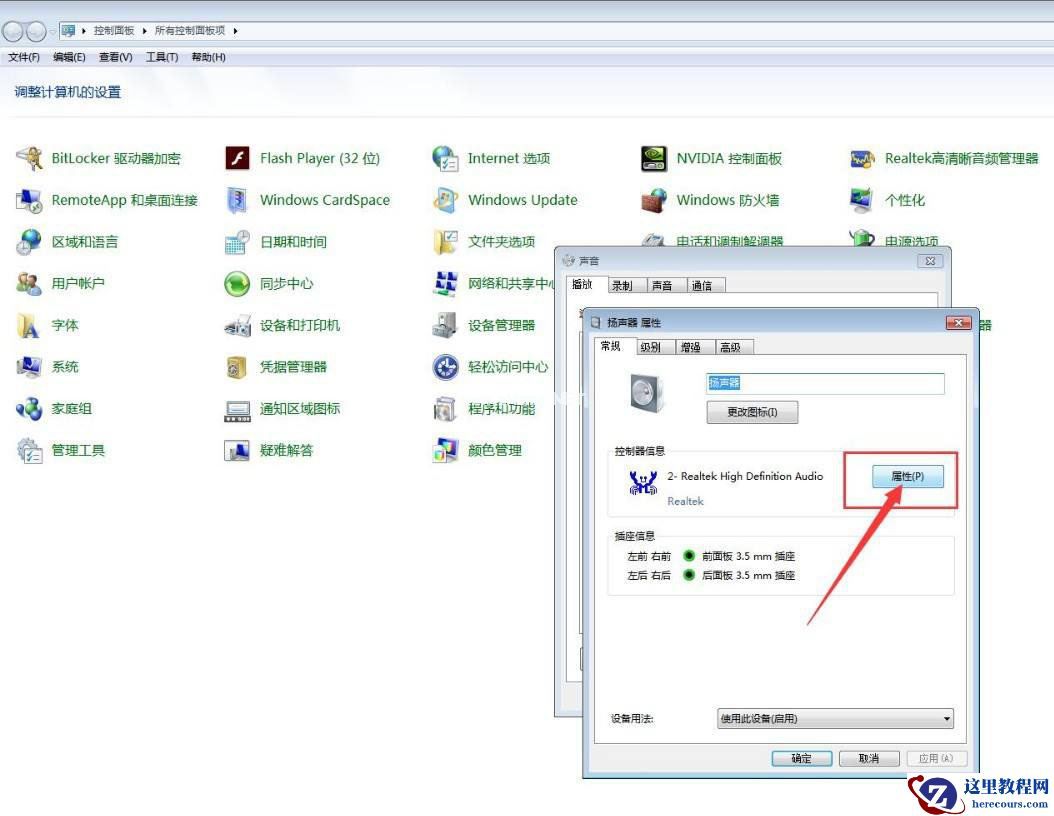
Task: Open 轻松访问中心 icon
Action: click(445, 367)
